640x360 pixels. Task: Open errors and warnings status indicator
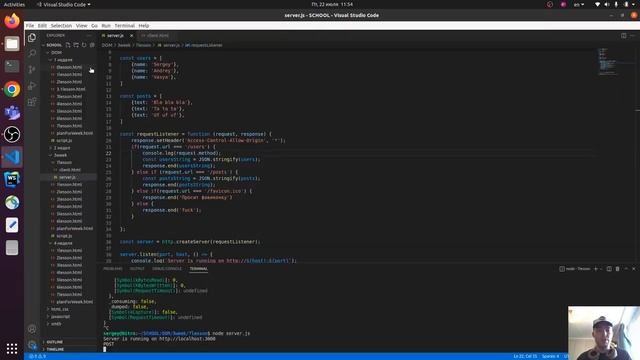tap(38, 356)
